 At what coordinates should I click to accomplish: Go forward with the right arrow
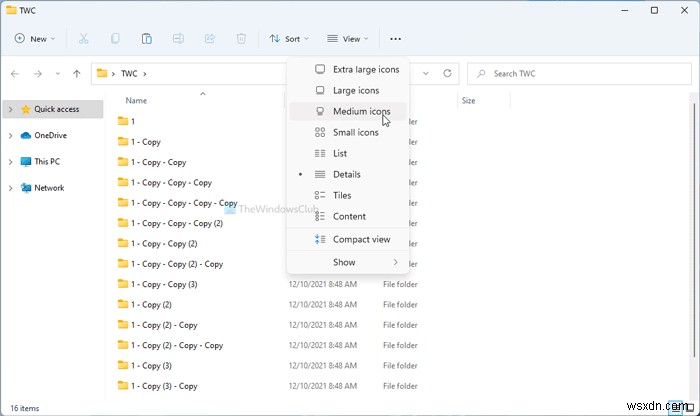(38, 74)
